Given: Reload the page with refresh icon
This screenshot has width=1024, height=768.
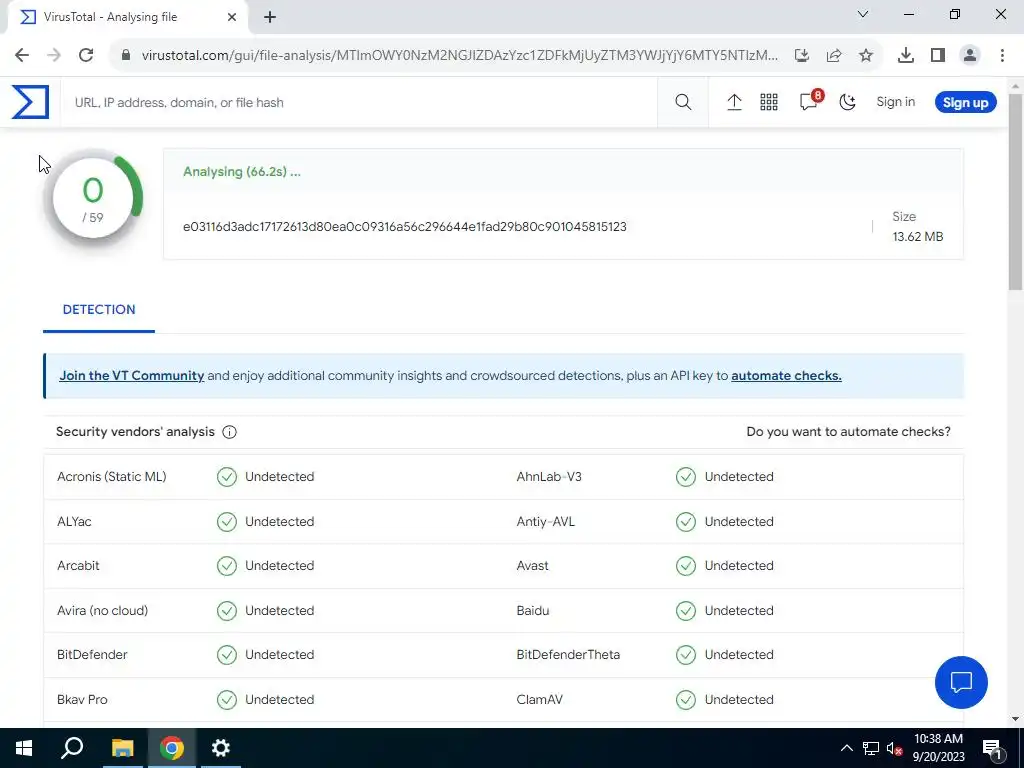Looking at the screenshot, I should point(86,55).
